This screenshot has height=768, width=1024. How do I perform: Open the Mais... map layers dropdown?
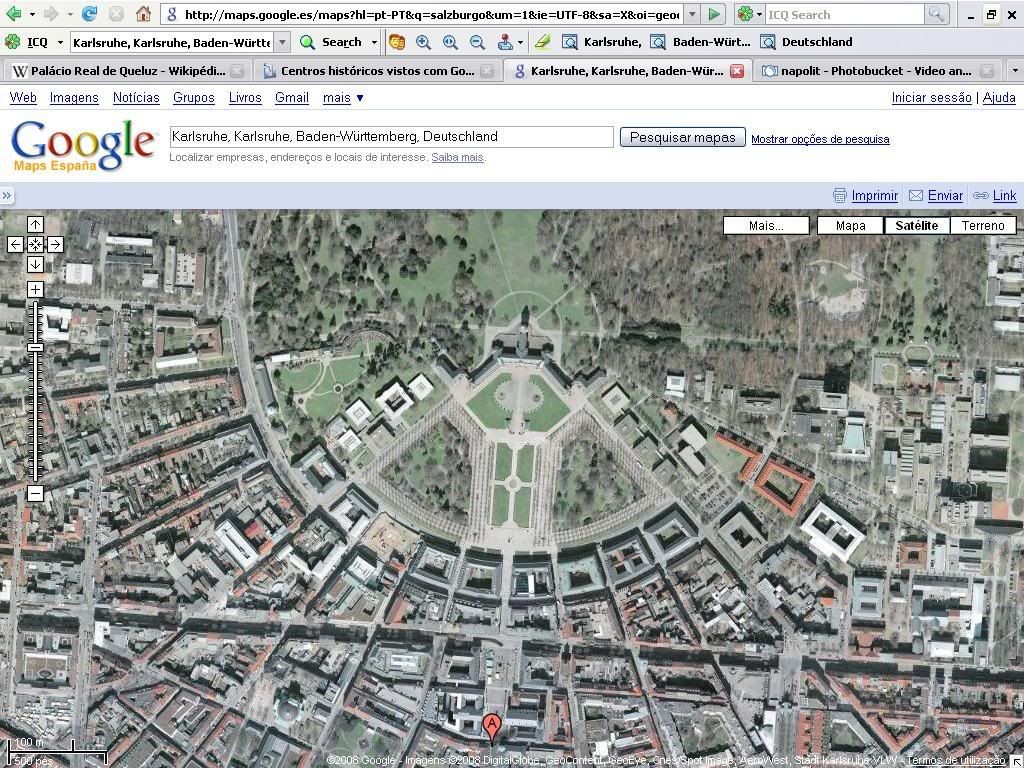[x=766, y=225]
